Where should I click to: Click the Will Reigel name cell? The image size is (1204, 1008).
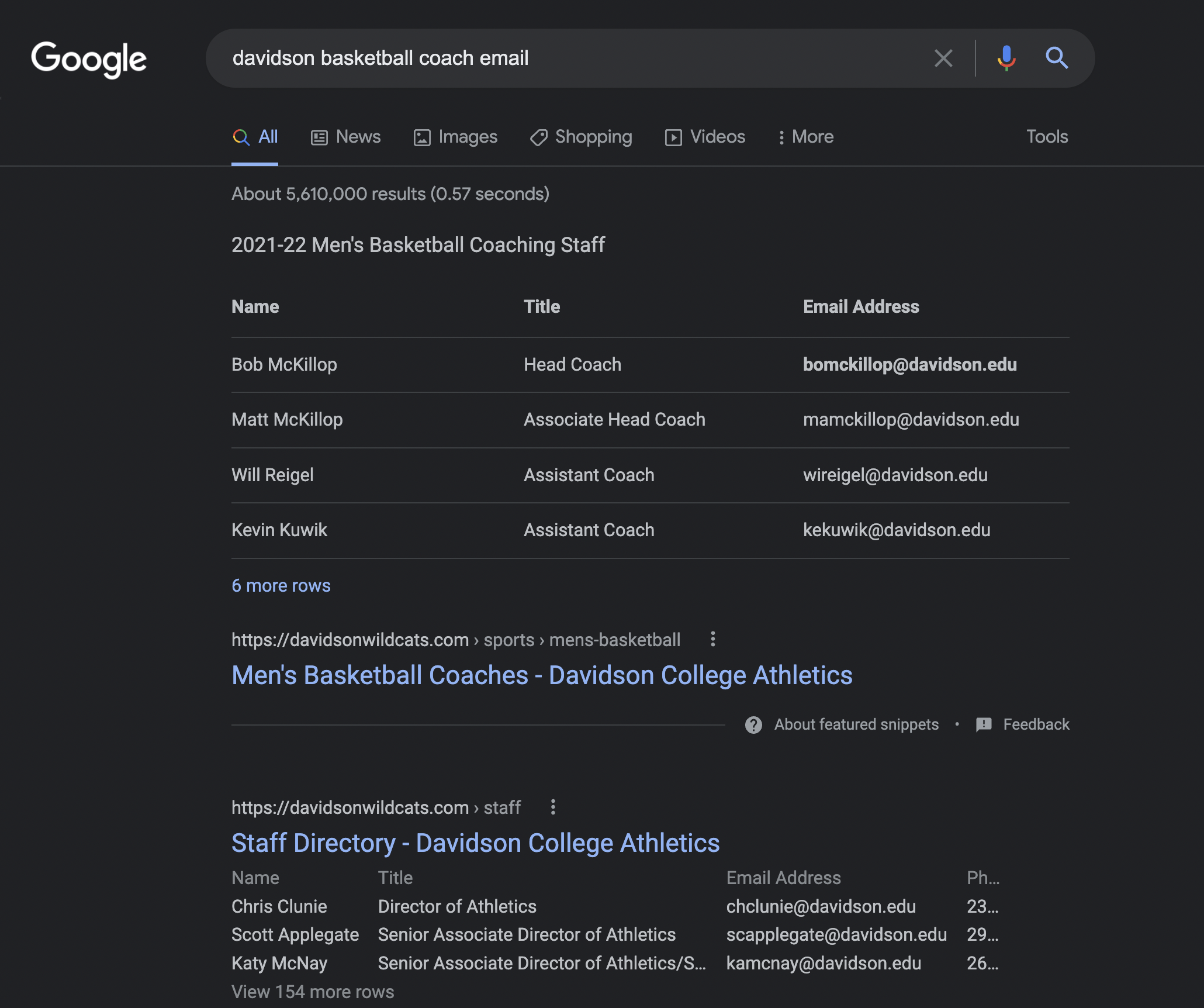(272, 475)
